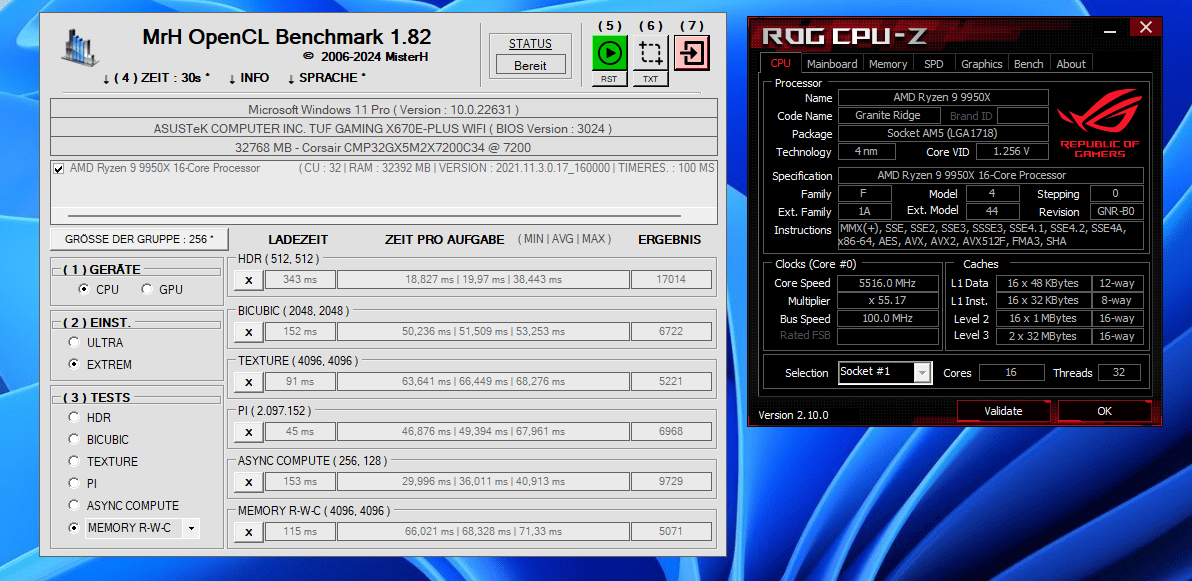Screen dimensions: 1192x581
Task: Click the MEMORY R-W-C result value 5071
Action: pyautogui.click(x=671, y=532)
